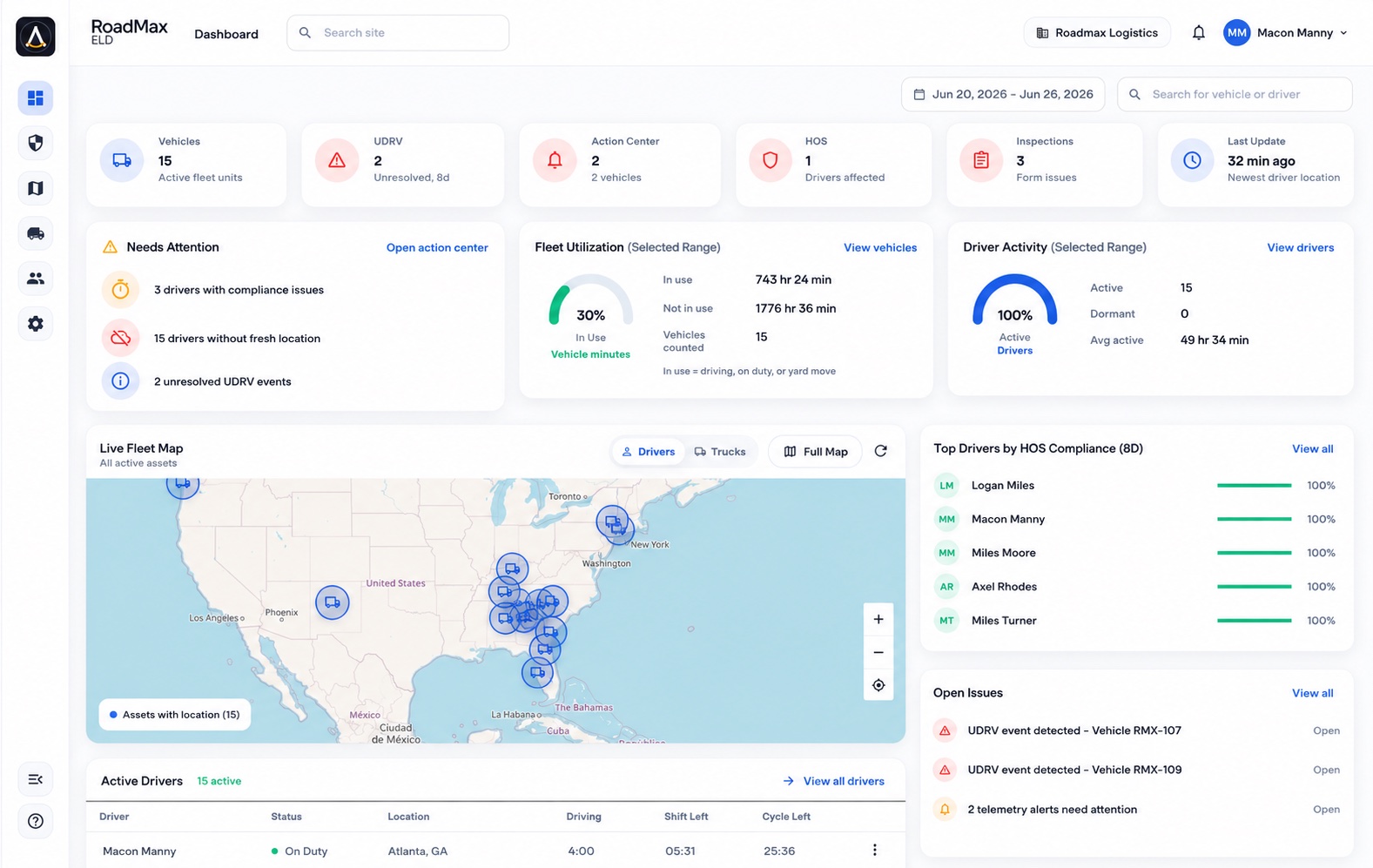Refresh the live fleet map
Viewport: 1373px width, 868px height.
[x=881, y=451]
